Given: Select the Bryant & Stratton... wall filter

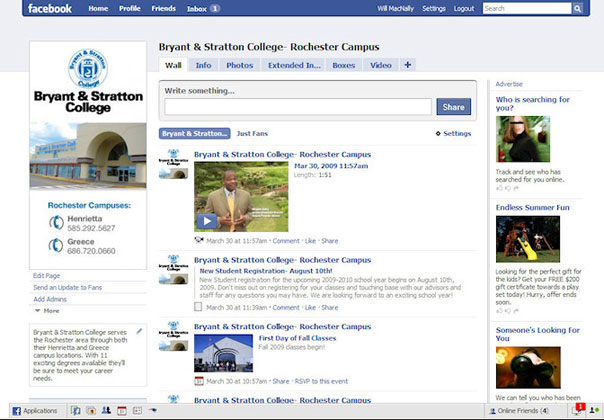Looking at the screenshot, I should (x=195, y=133).
